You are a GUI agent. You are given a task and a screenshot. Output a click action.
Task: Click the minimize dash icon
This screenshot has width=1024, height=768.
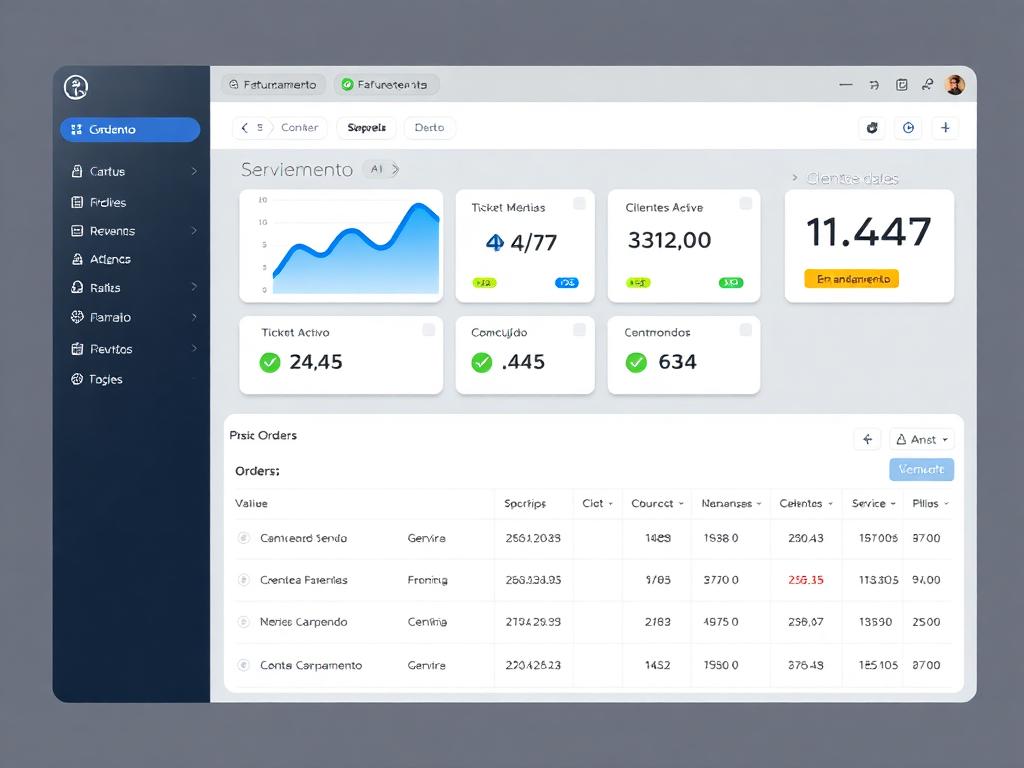click(x=846, y=84)
